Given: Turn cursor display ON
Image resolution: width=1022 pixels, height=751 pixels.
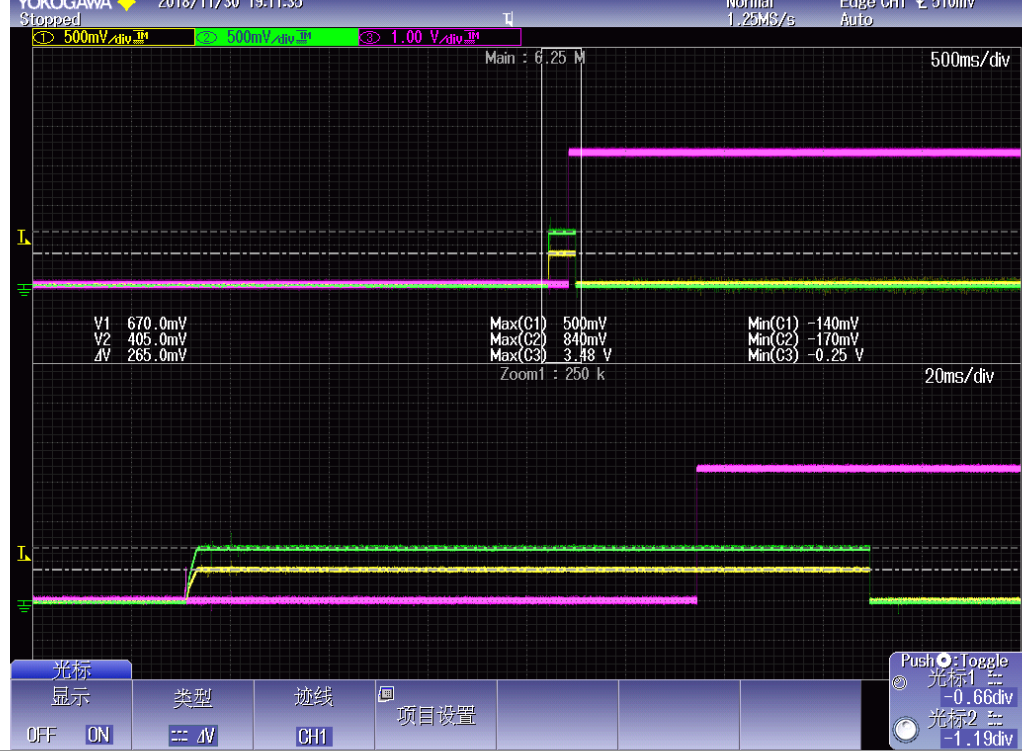Looking at the screenshot, I should [x=98, y=735].
